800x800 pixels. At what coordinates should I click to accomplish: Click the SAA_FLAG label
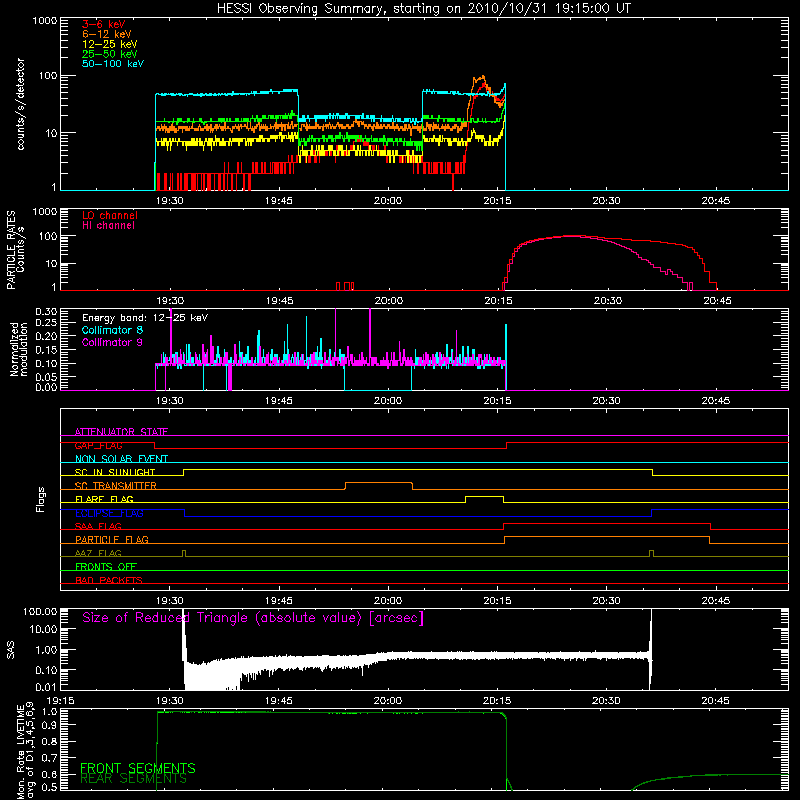click(x=98, y=526)
